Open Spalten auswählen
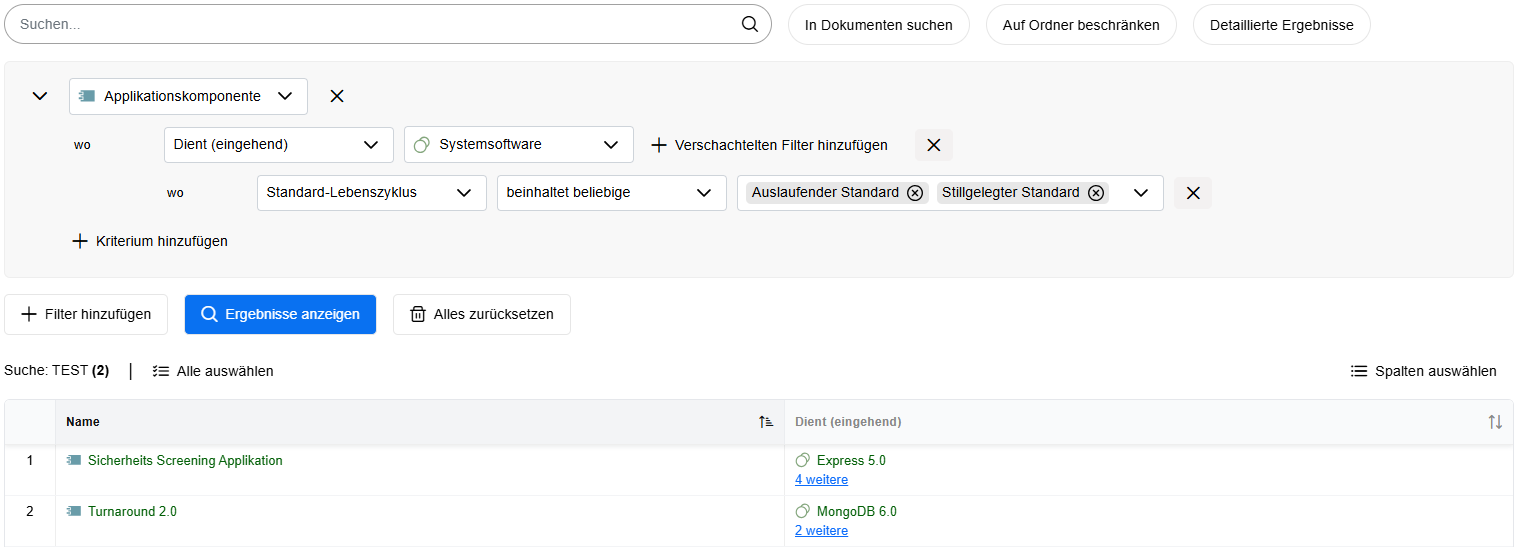This screenshot has height=547, width=1514. pyautogui.click(x=1424, y=371)
